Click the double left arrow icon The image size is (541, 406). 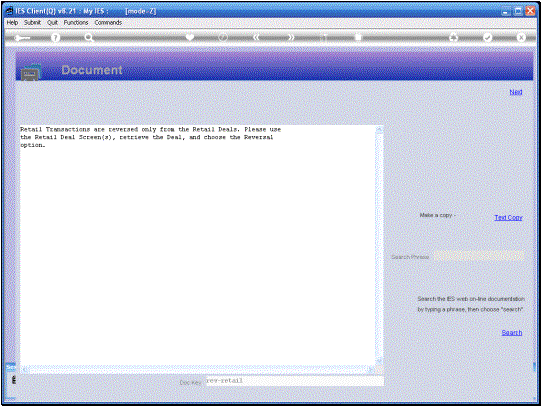point(256,37)
